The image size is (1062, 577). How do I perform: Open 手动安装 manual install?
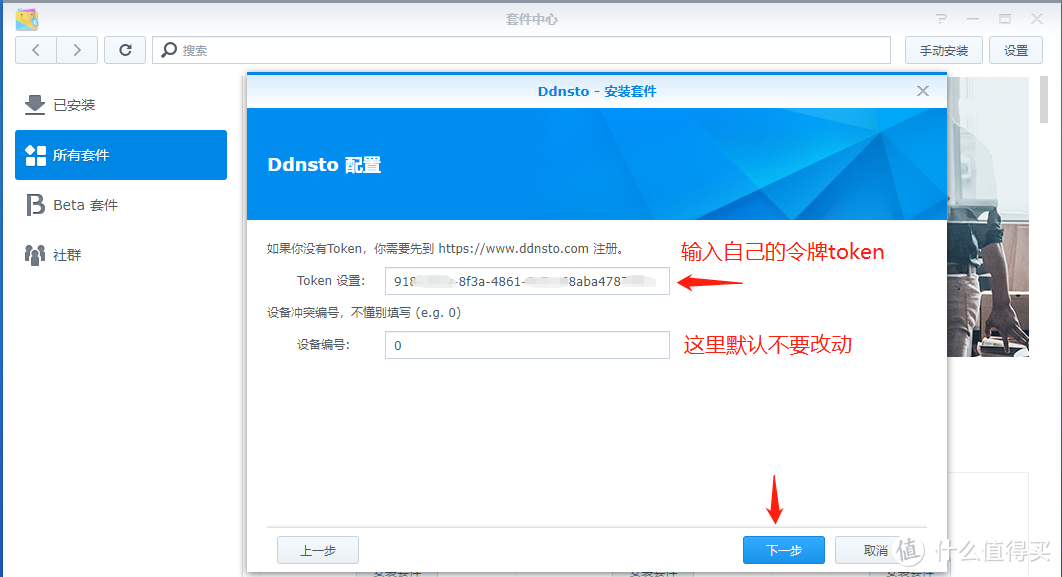pyautogui.click(x=943, y=51)
